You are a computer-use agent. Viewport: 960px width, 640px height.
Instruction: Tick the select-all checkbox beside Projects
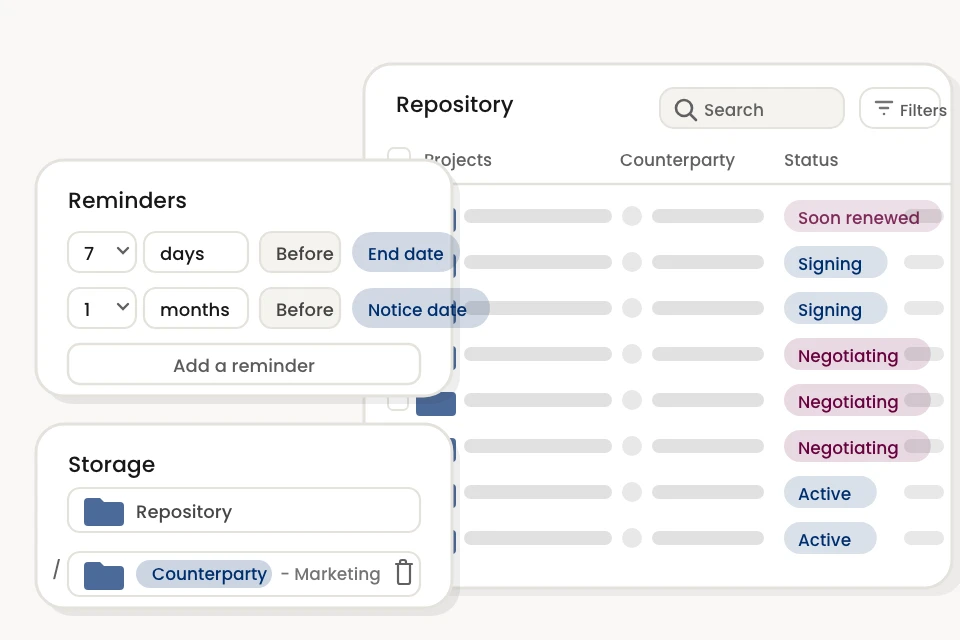pos(399,153)
